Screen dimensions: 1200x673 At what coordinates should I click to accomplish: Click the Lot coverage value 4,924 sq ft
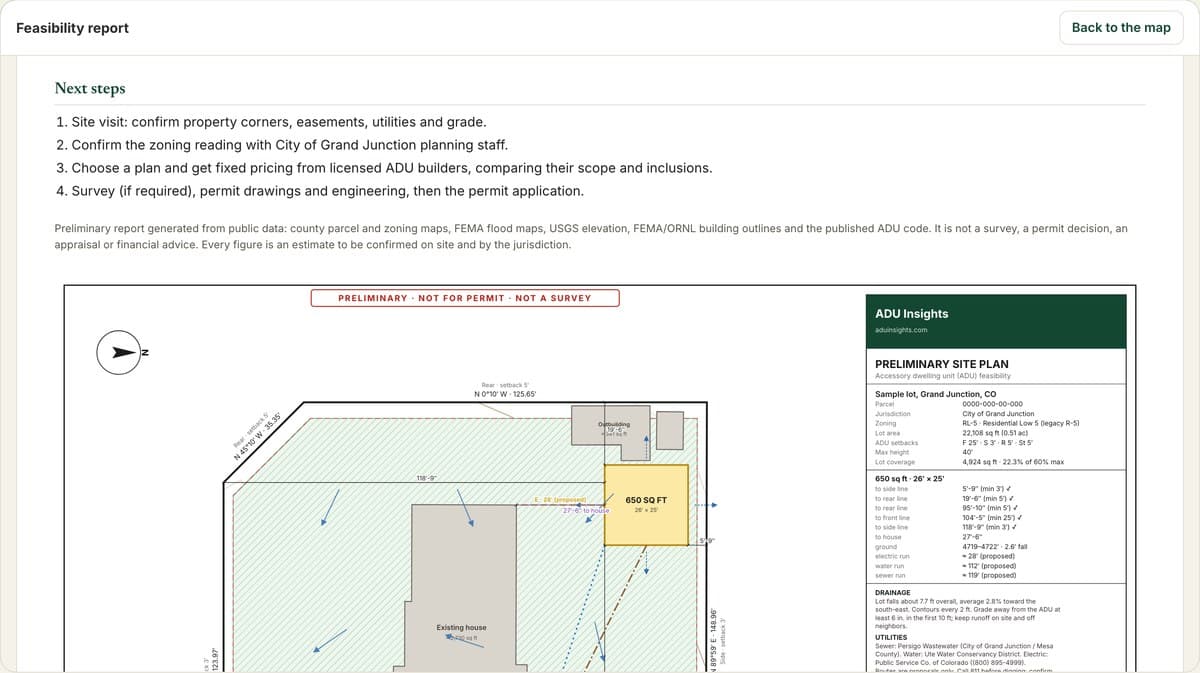point(1013,462)
